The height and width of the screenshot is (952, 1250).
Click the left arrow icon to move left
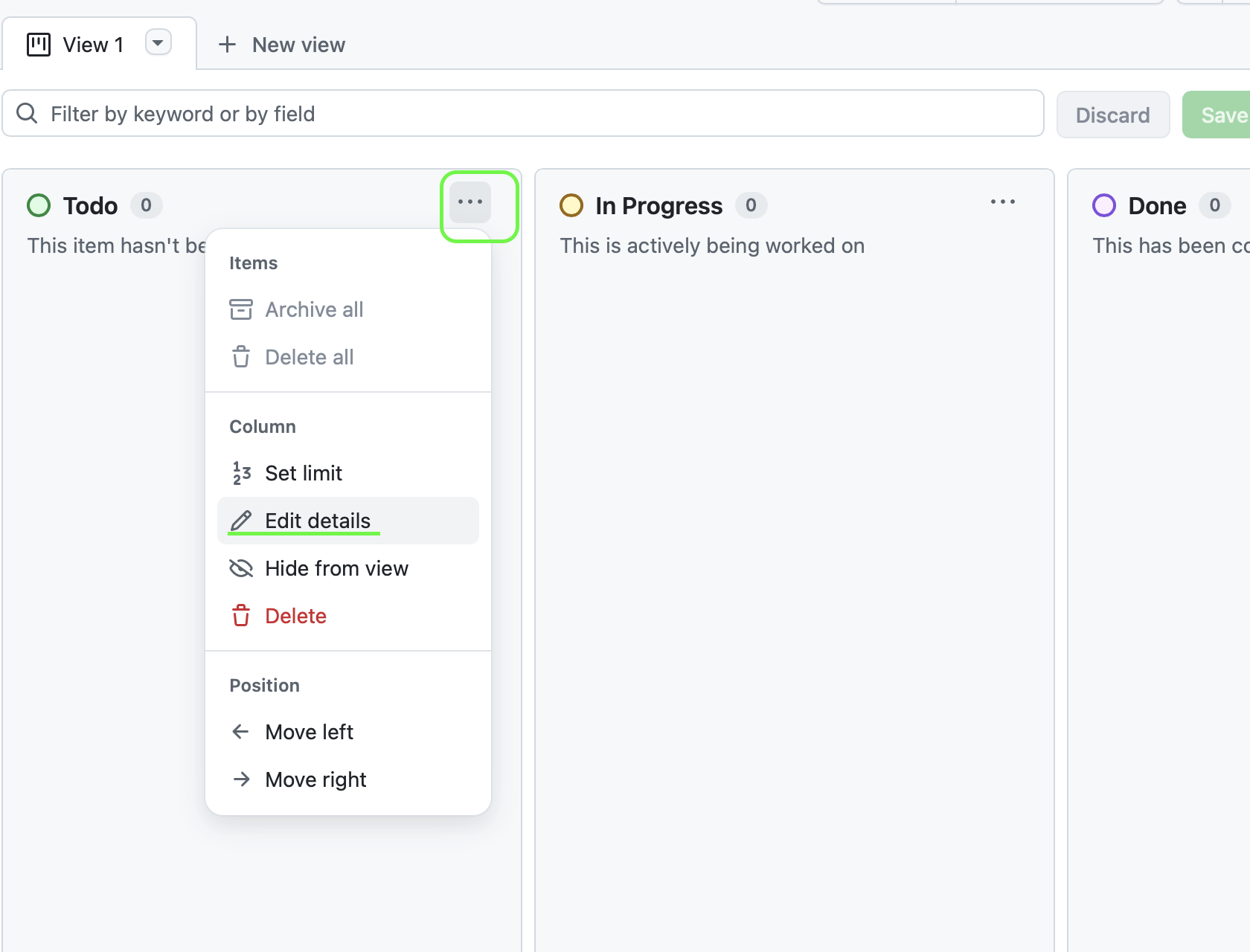241,732
